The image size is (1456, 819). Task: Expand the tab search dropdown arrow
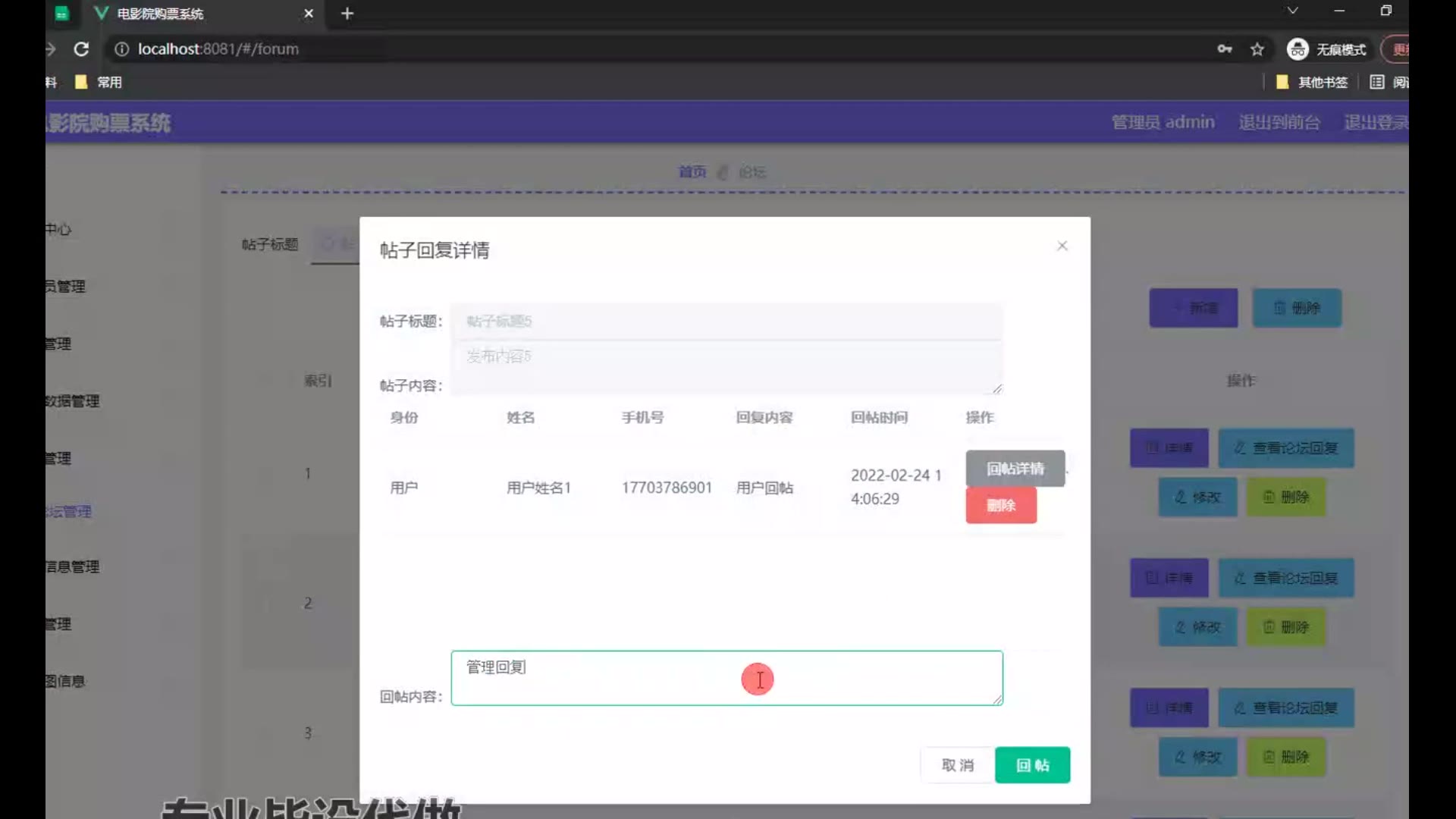point(1292,11)
